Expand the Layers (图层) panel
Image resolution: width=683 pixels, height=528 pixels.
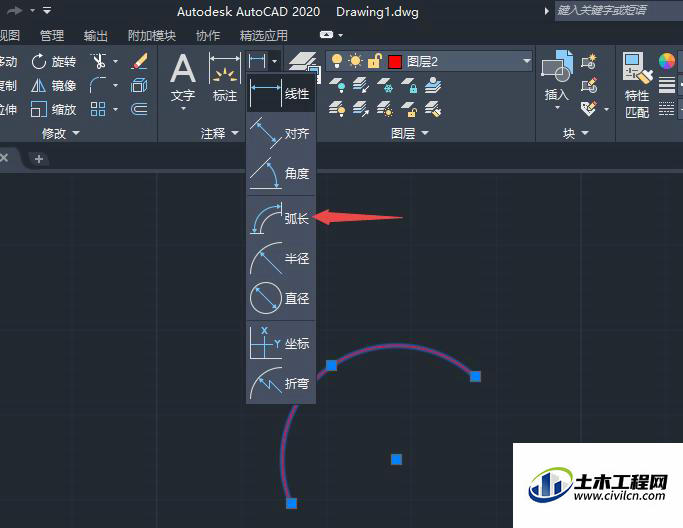point(410,133)
